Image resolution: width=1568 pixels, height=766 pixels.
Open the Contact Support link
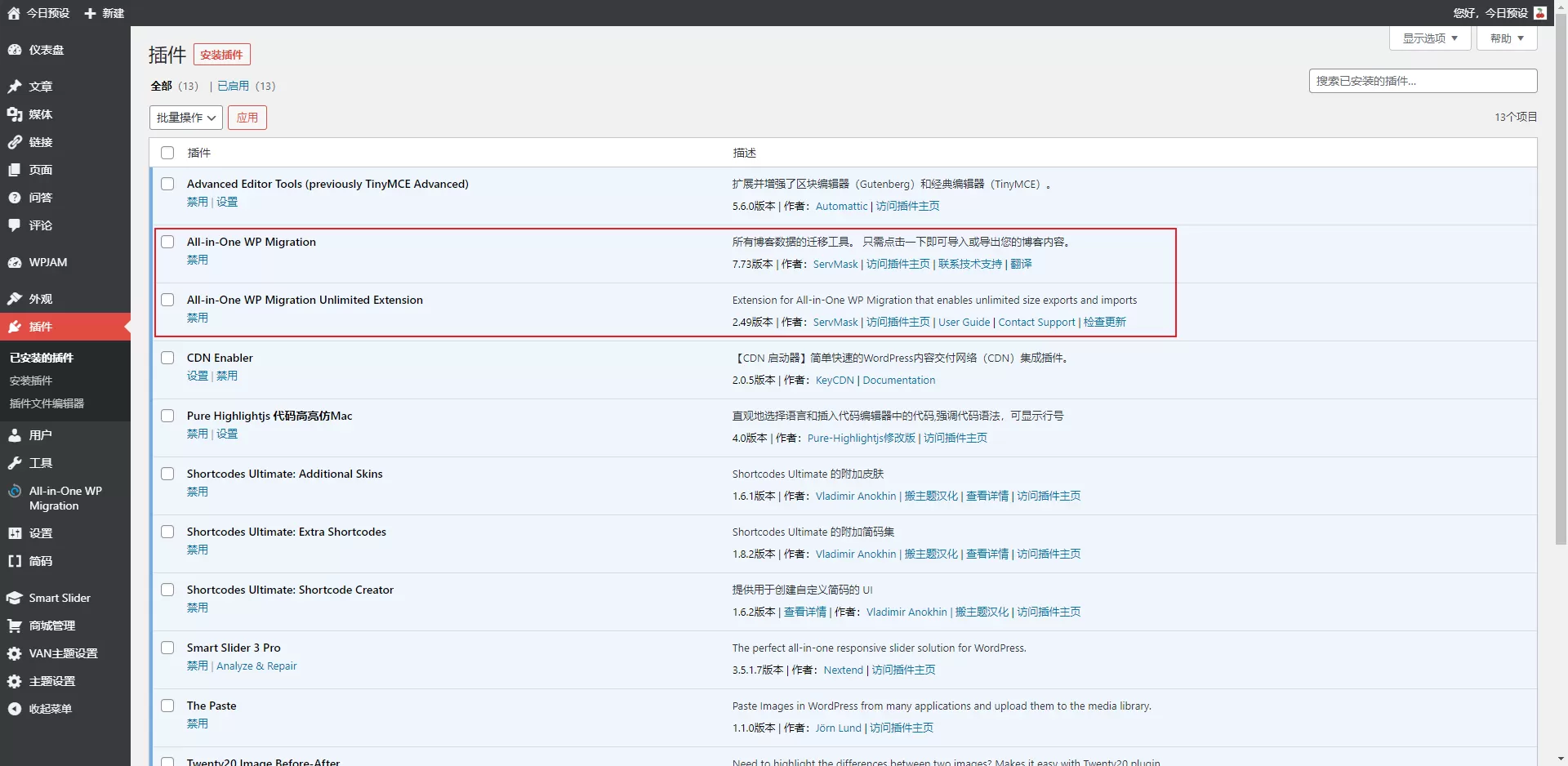tap(1036, 322)
